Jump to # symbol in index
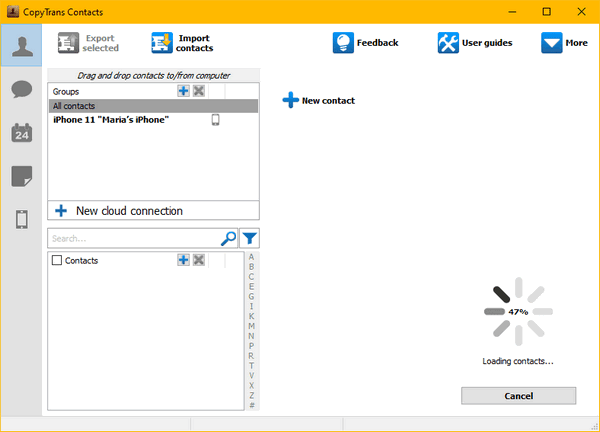This screenshot has width=600, height=432. (x=251, y=406)
